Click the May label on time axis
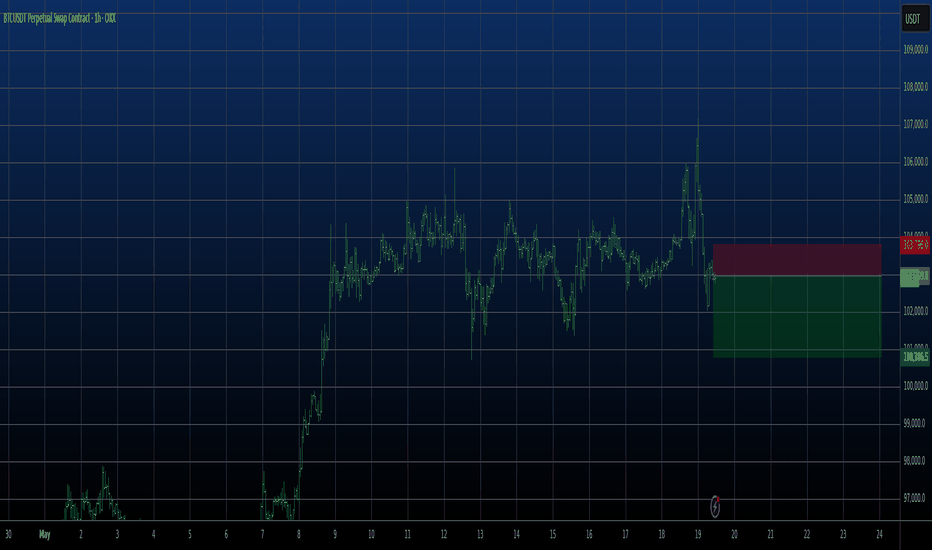Viewport: 932px width, 550px height. [45, 535]
